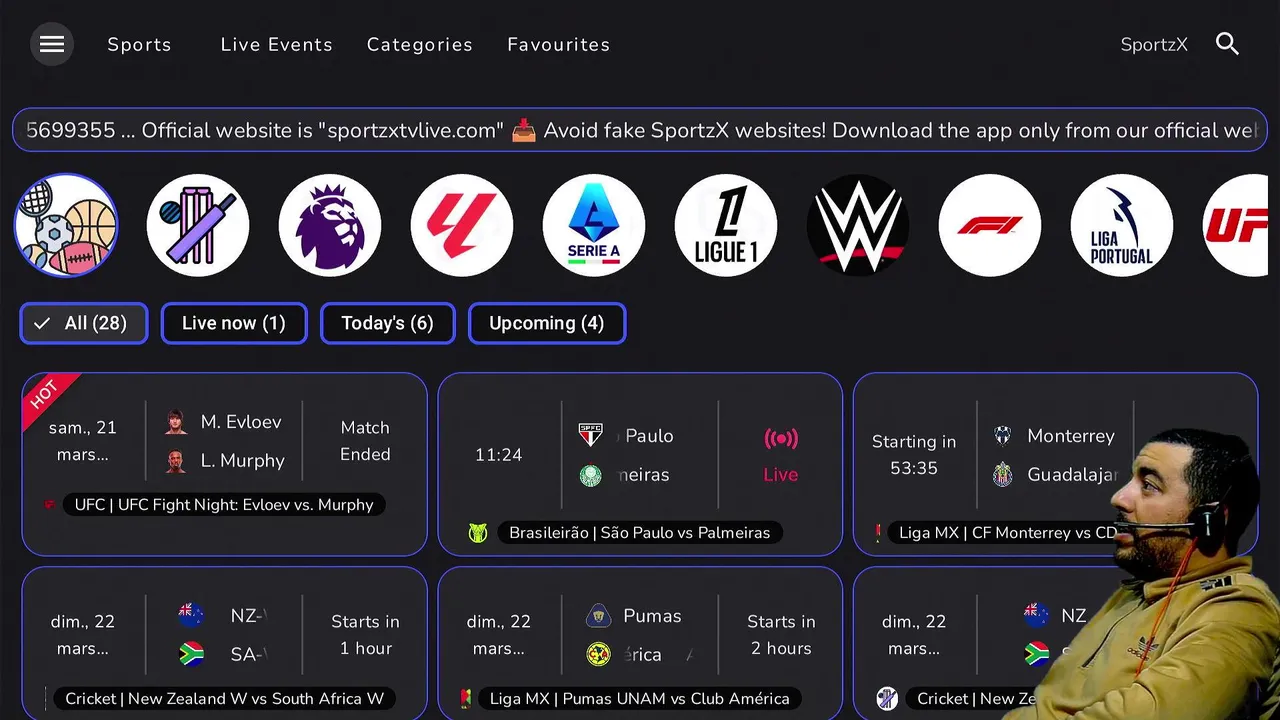Choose the Ligue 1 category icon

[726, 226]
